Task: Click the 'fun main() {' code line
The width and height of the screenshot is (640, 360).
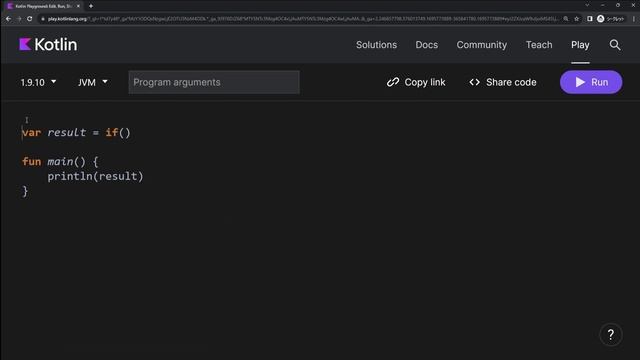Action: pyautogui.click(x=60, y=162)
